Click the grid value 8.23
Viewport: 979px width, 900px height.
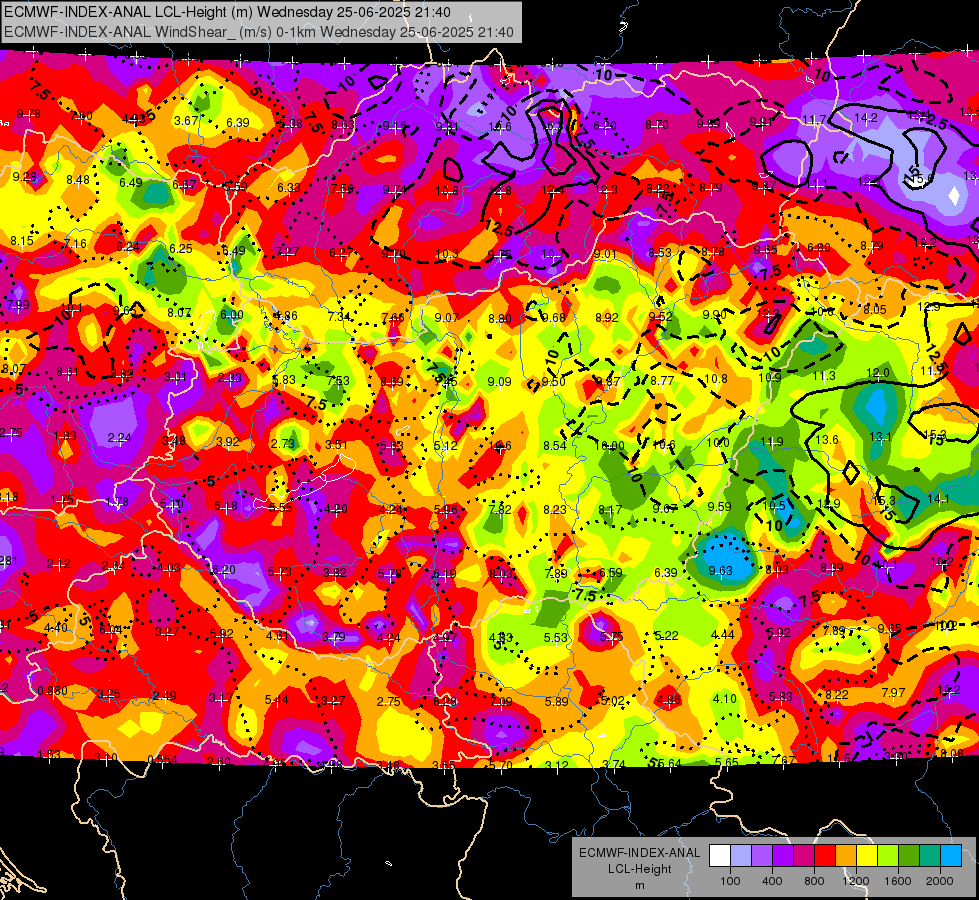554,510
